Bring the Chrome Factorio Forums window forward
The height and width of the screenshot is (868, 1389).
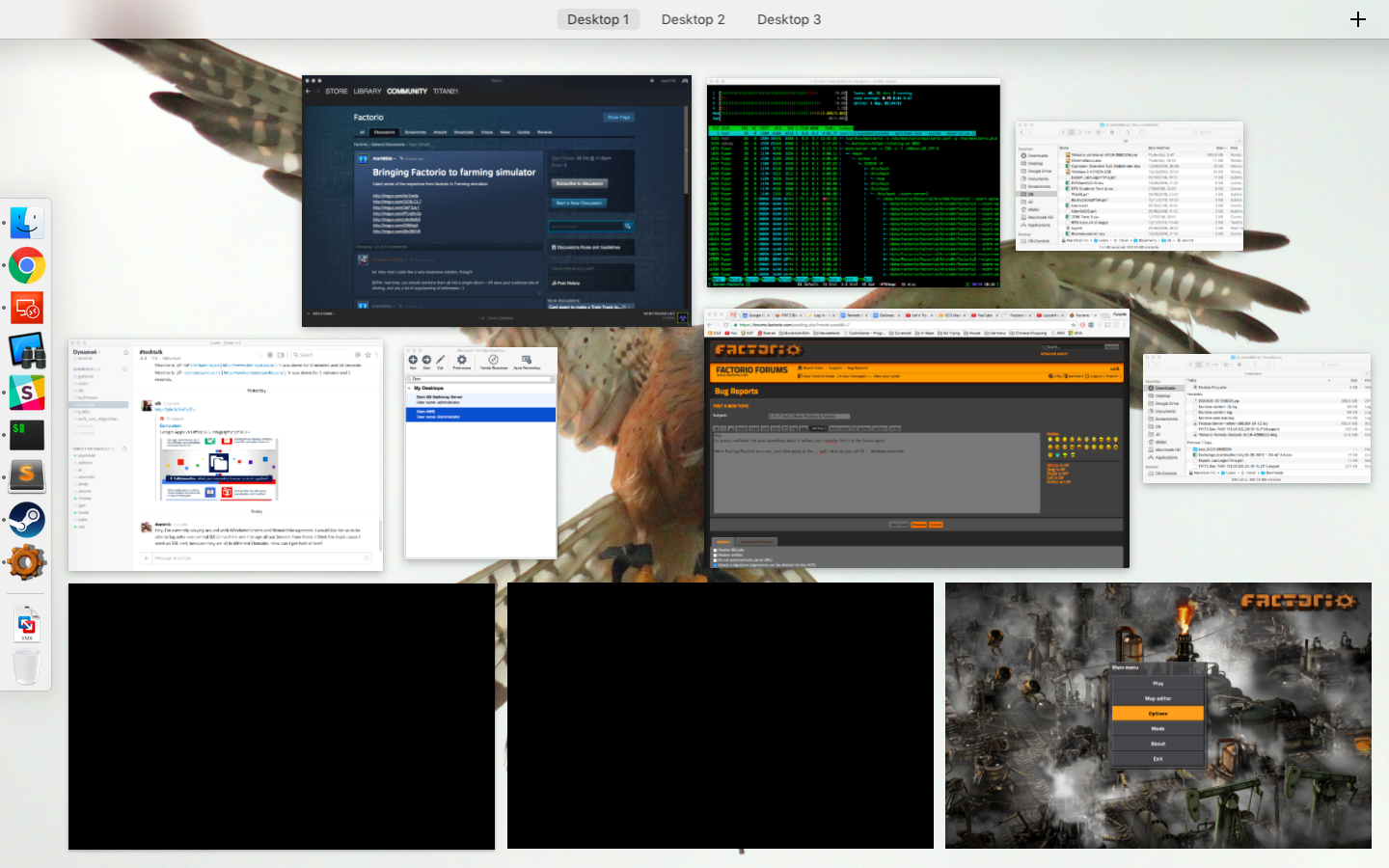pyautogui.click(x=916, y=439)
